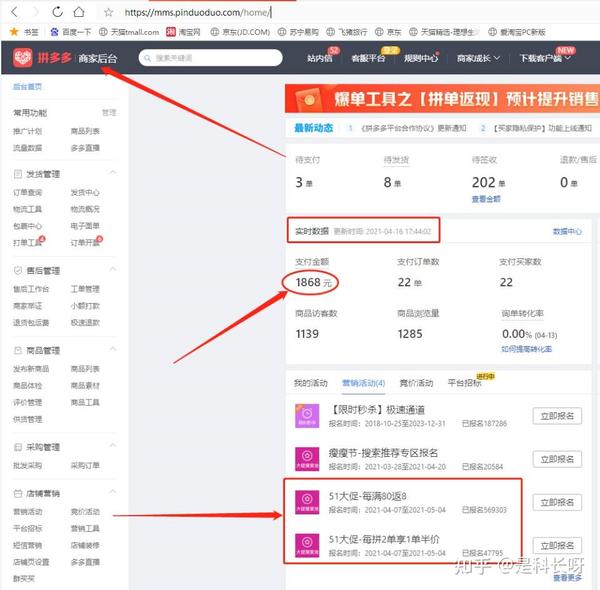Viewport: 600px width, 590px height.
Task: Open 天猫tmall.com bookmark
Action: tap(129, 32)
